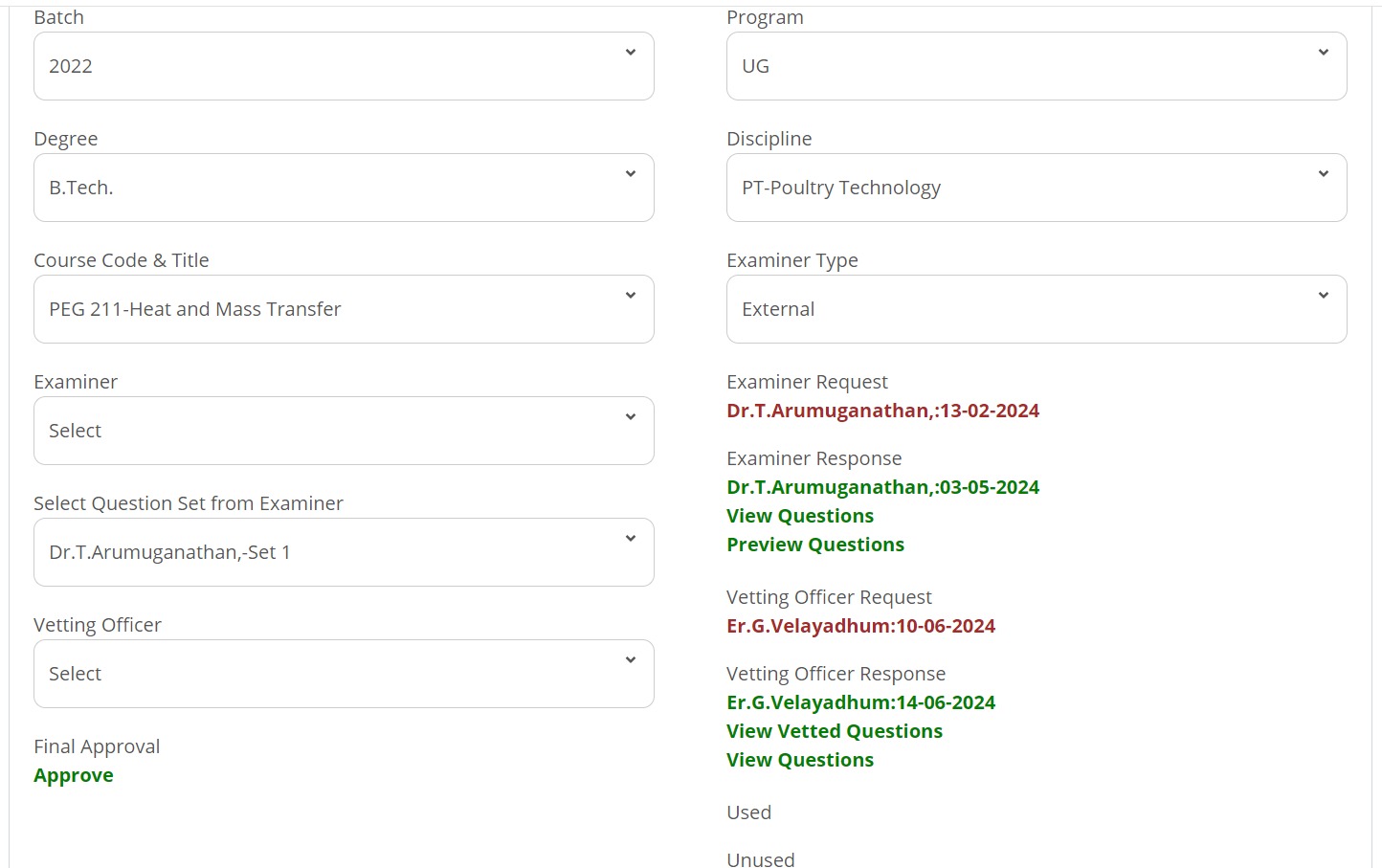
Task: Expand Select Question Set from Examiner dropdown
Action: pyautogui.click(x=343, y=552)
